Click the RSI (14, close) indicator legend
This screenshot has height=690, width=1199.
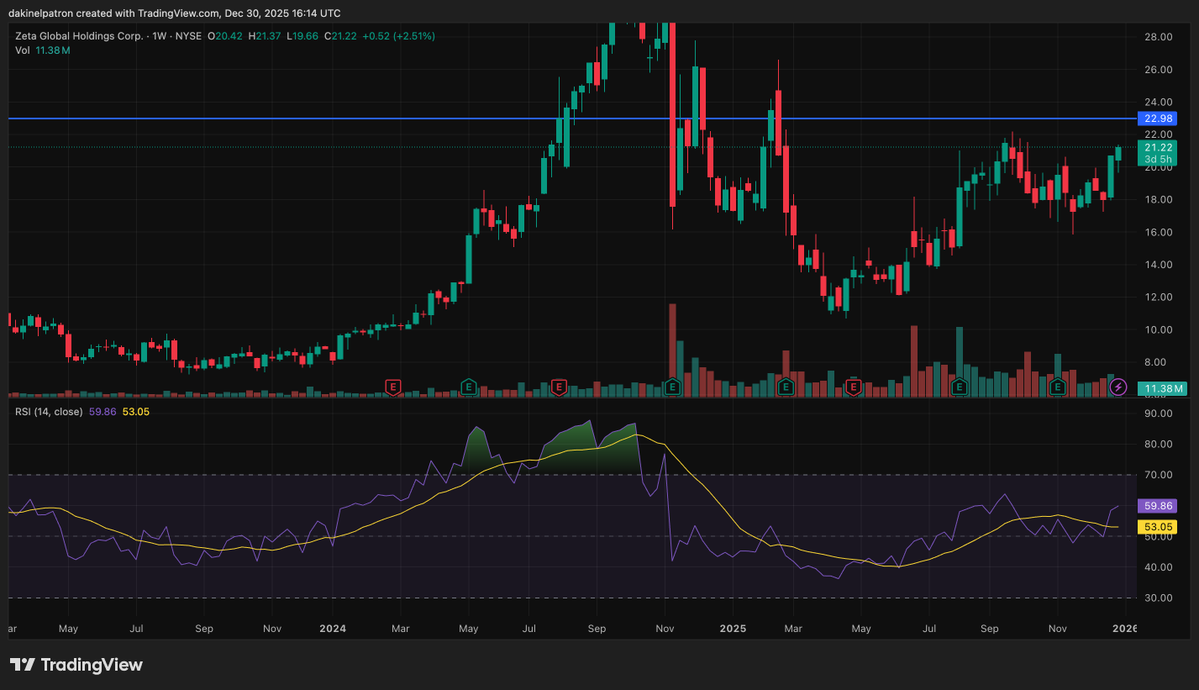click(x=49, y=412)
